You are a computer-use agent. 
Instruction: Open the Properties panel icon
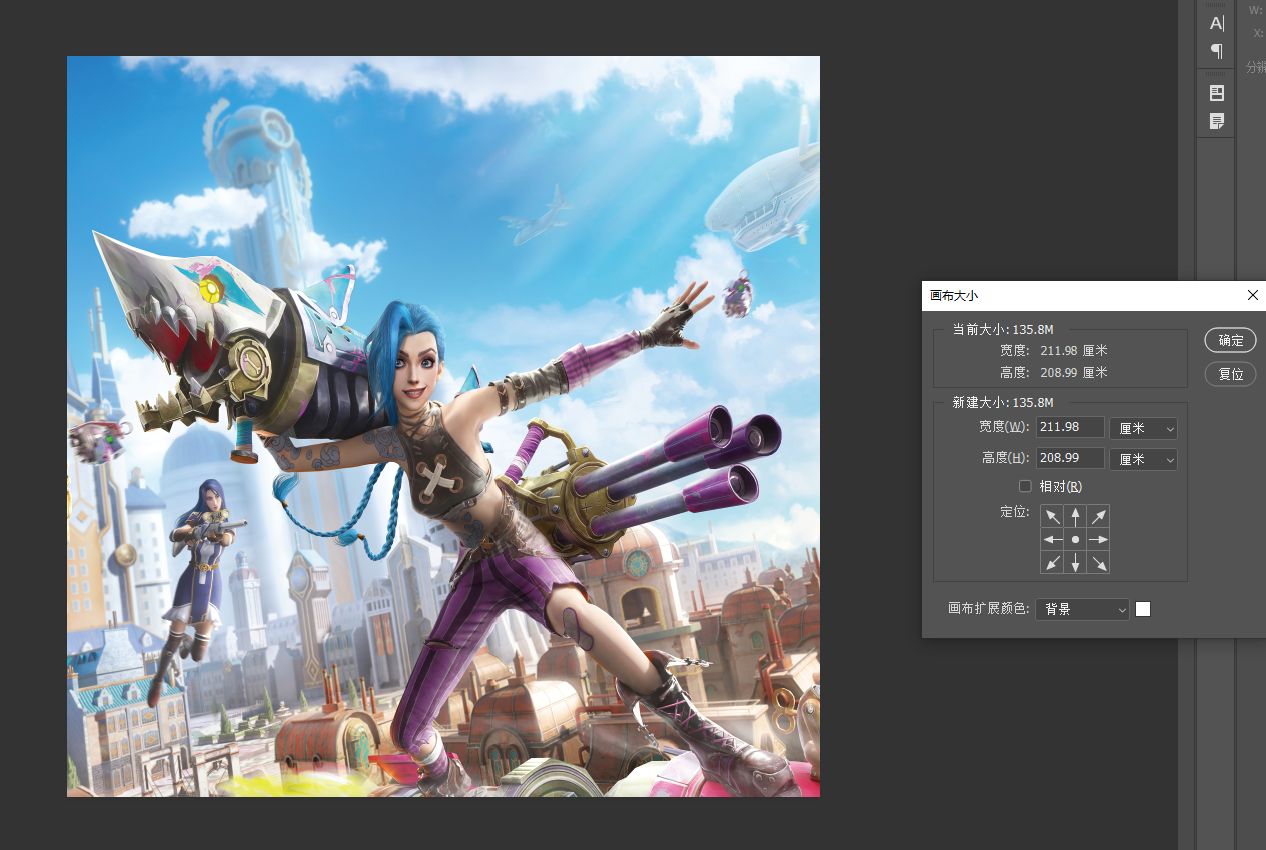(1216, 93)
